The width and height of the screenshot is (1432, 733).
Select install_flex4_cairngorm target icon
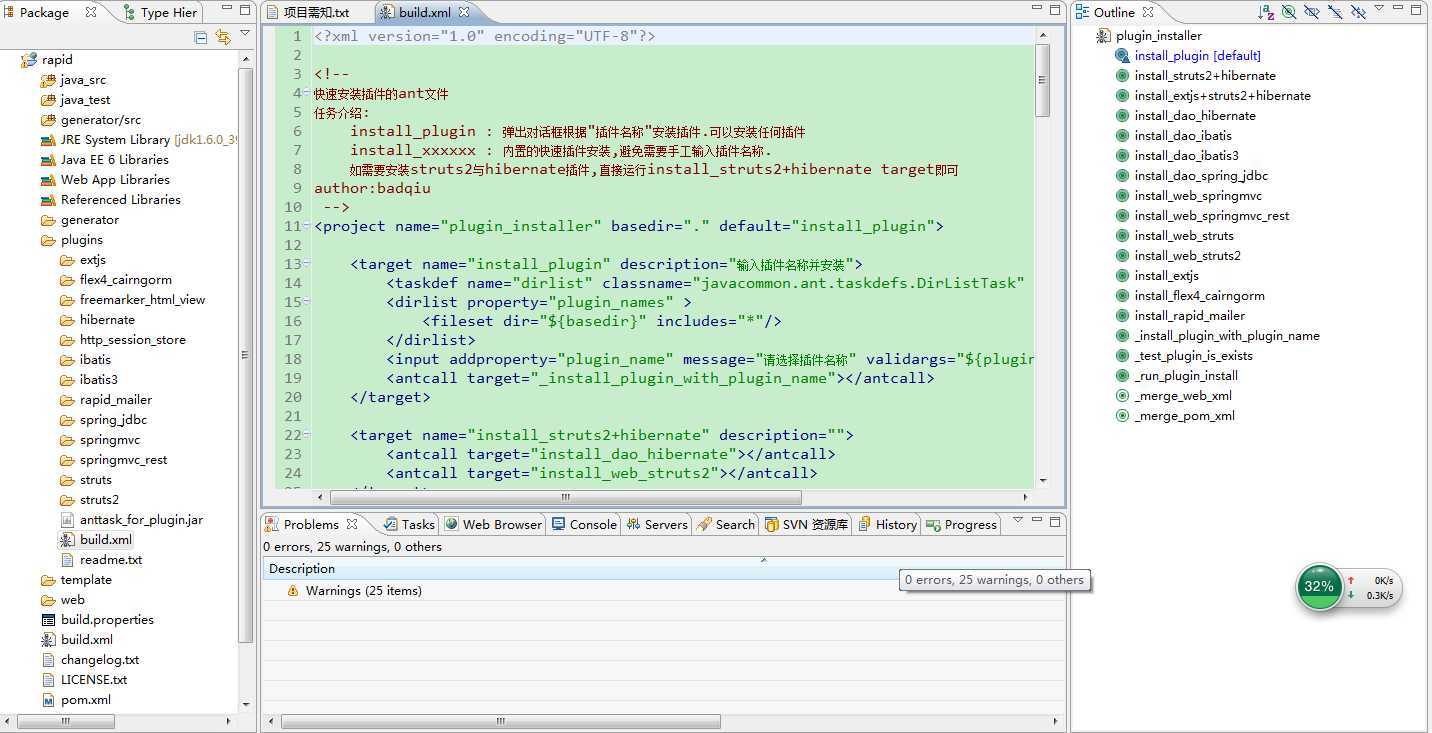pos(1122,296)
